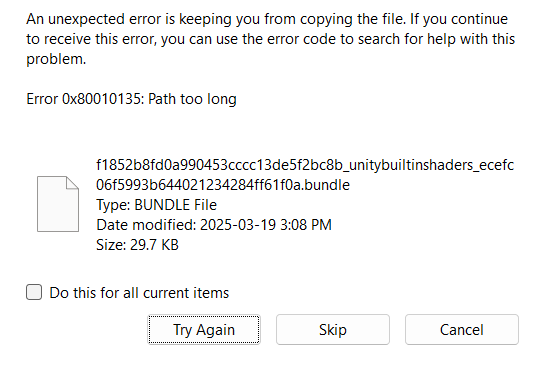Retry the copy with Try Again
The height and width of the screenshot is (365, 548).
204,329
